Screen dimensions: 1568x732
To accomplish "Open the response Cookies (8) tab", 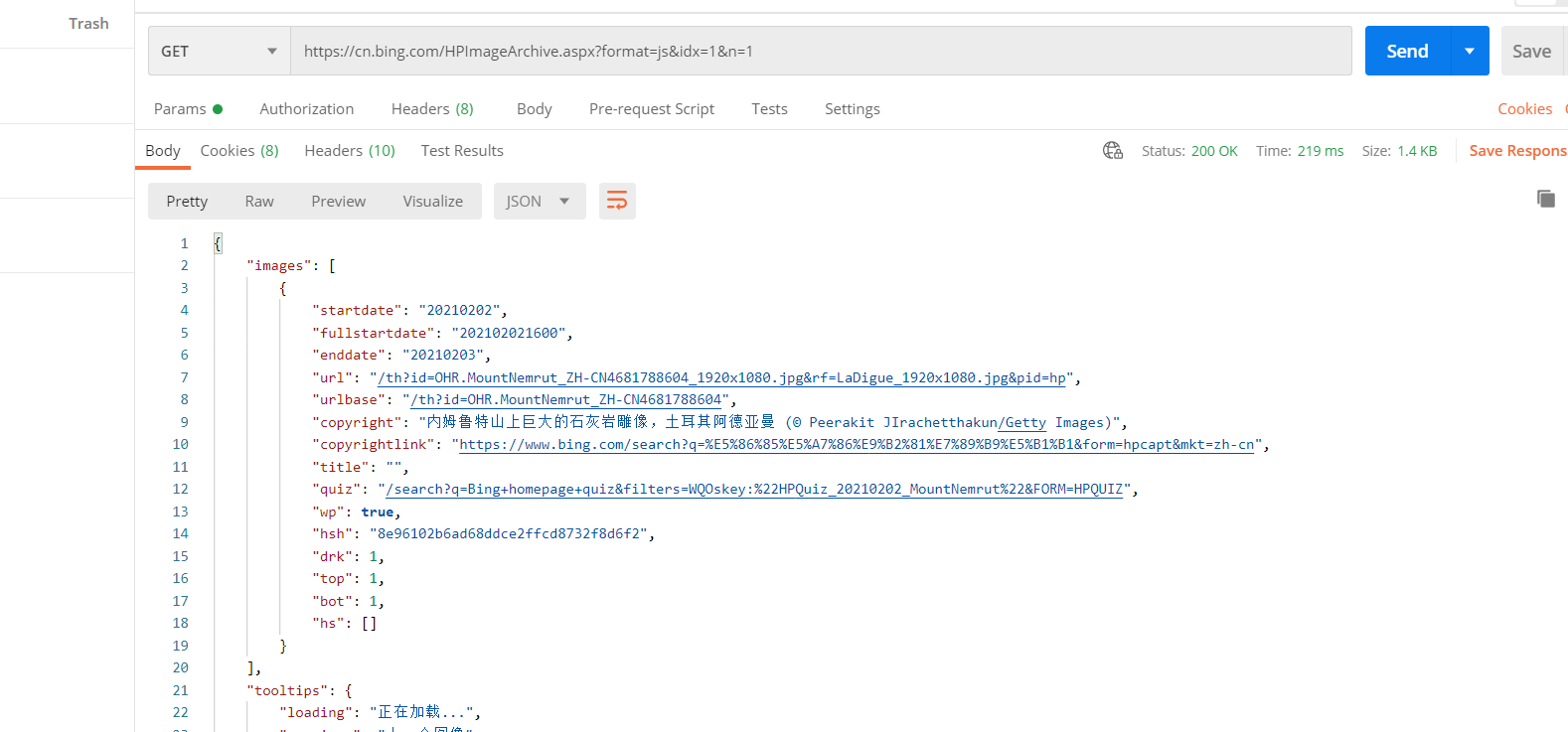I will click(239, 151).
